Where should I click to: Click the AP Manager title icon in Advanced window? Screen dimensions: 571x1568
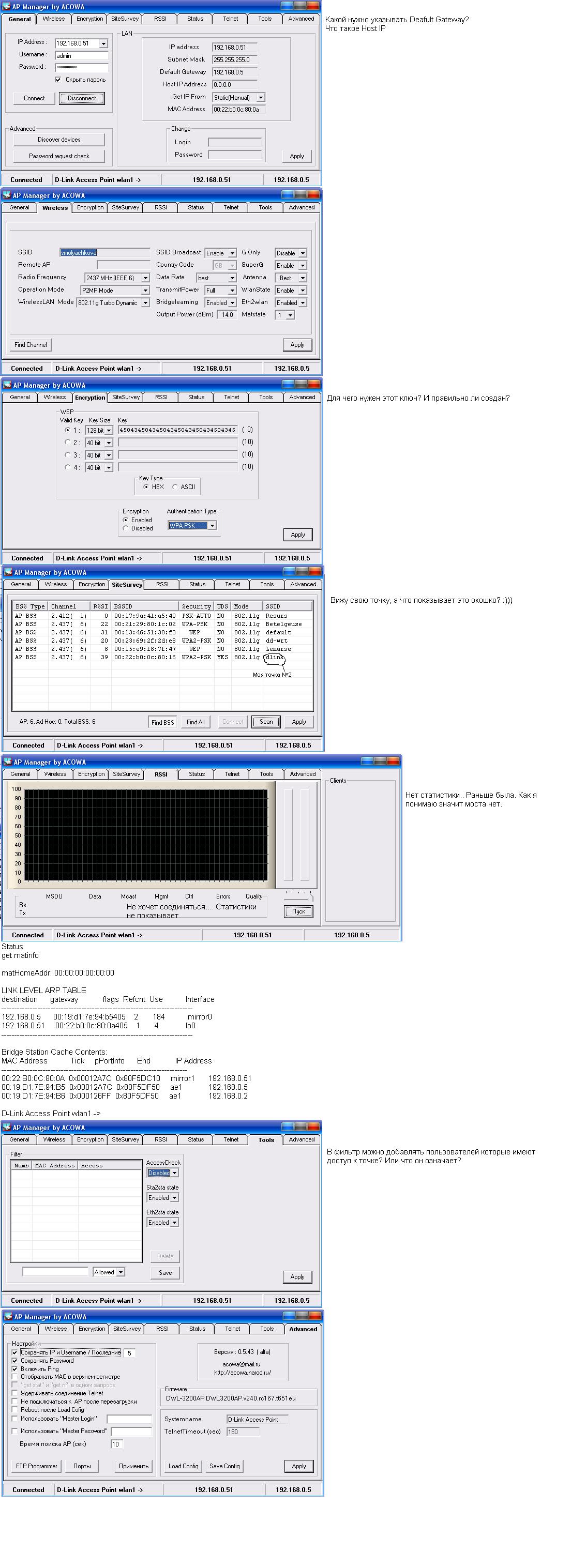[x=7, y=1317]
